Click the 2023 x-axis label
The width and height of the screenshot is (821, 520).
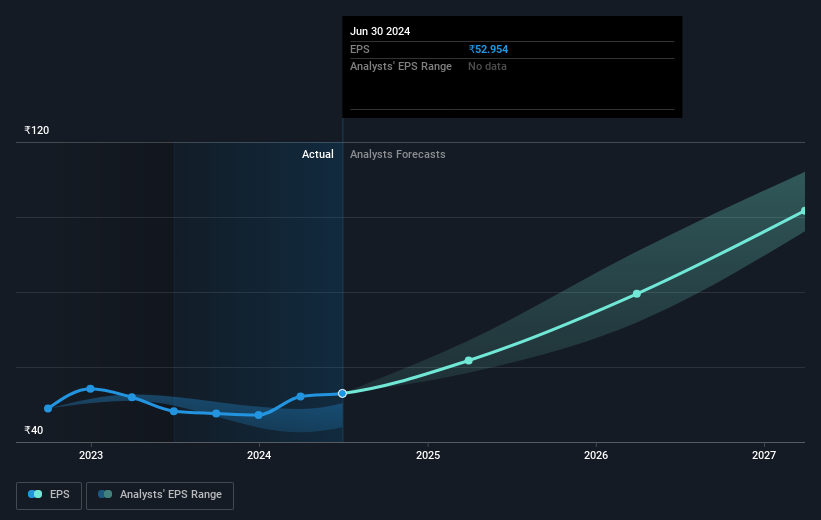tap(91, 455)
